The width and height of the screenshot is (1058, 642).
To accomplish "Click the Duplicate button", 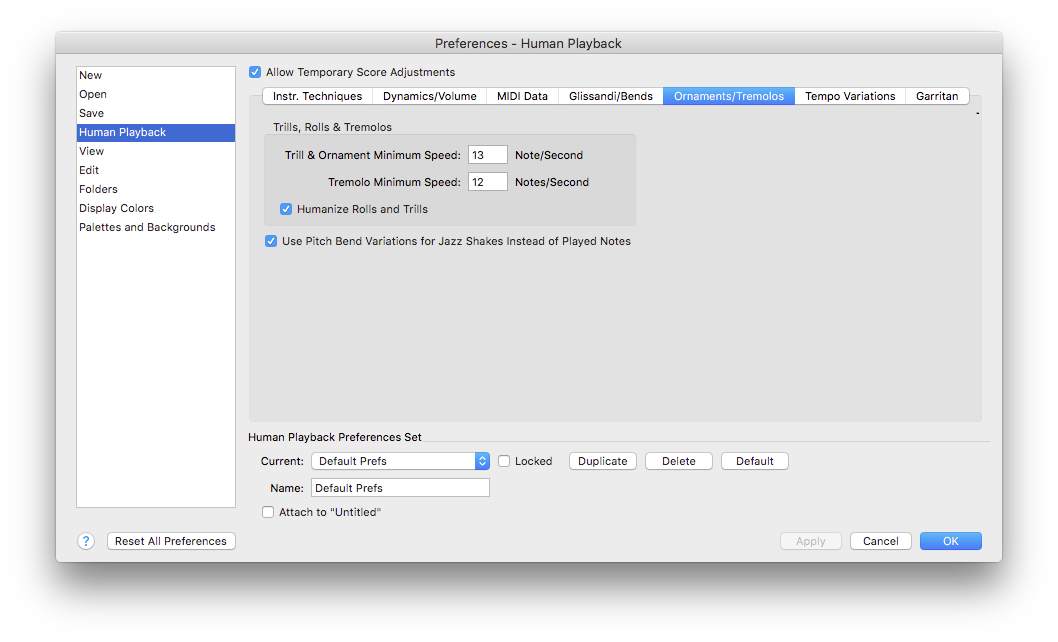I will [603, 461].
